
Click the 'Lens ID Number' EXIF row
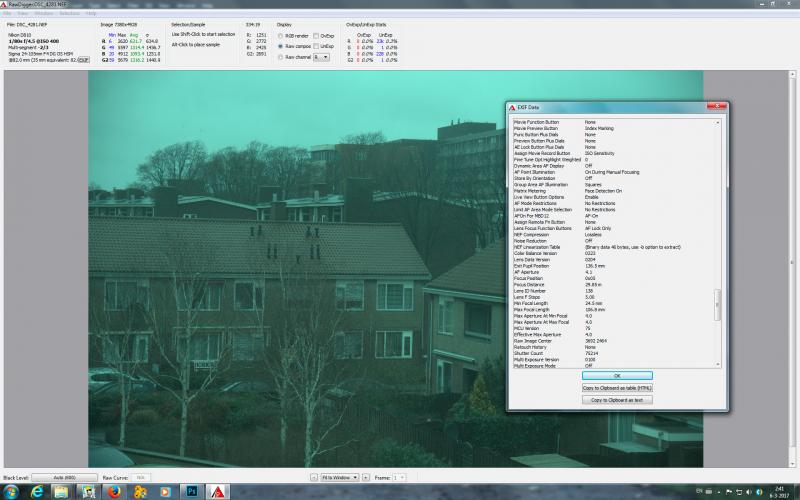pos(614,291)
